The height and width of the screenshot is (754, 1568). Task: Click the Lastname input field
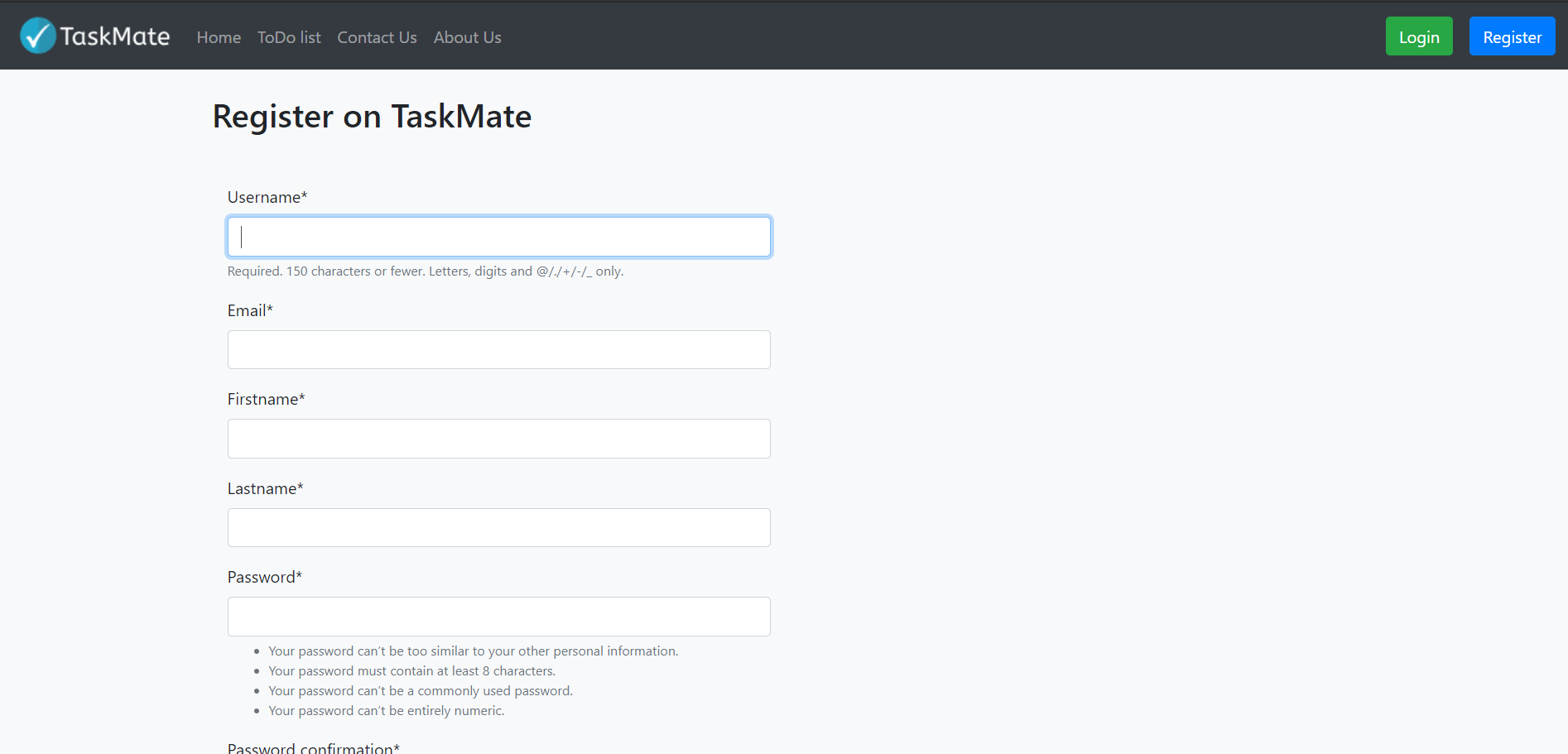pos(498,527)
